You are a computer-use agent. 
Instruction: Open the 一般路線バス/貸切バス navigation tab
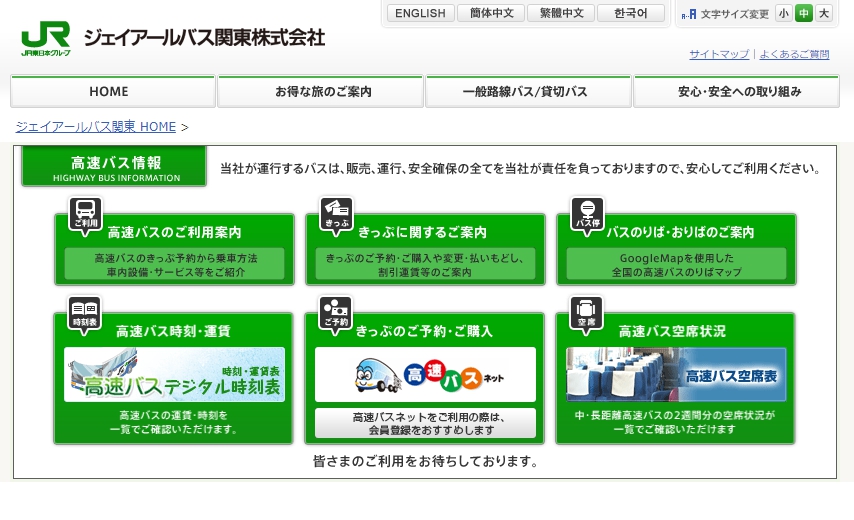[528, 91]
